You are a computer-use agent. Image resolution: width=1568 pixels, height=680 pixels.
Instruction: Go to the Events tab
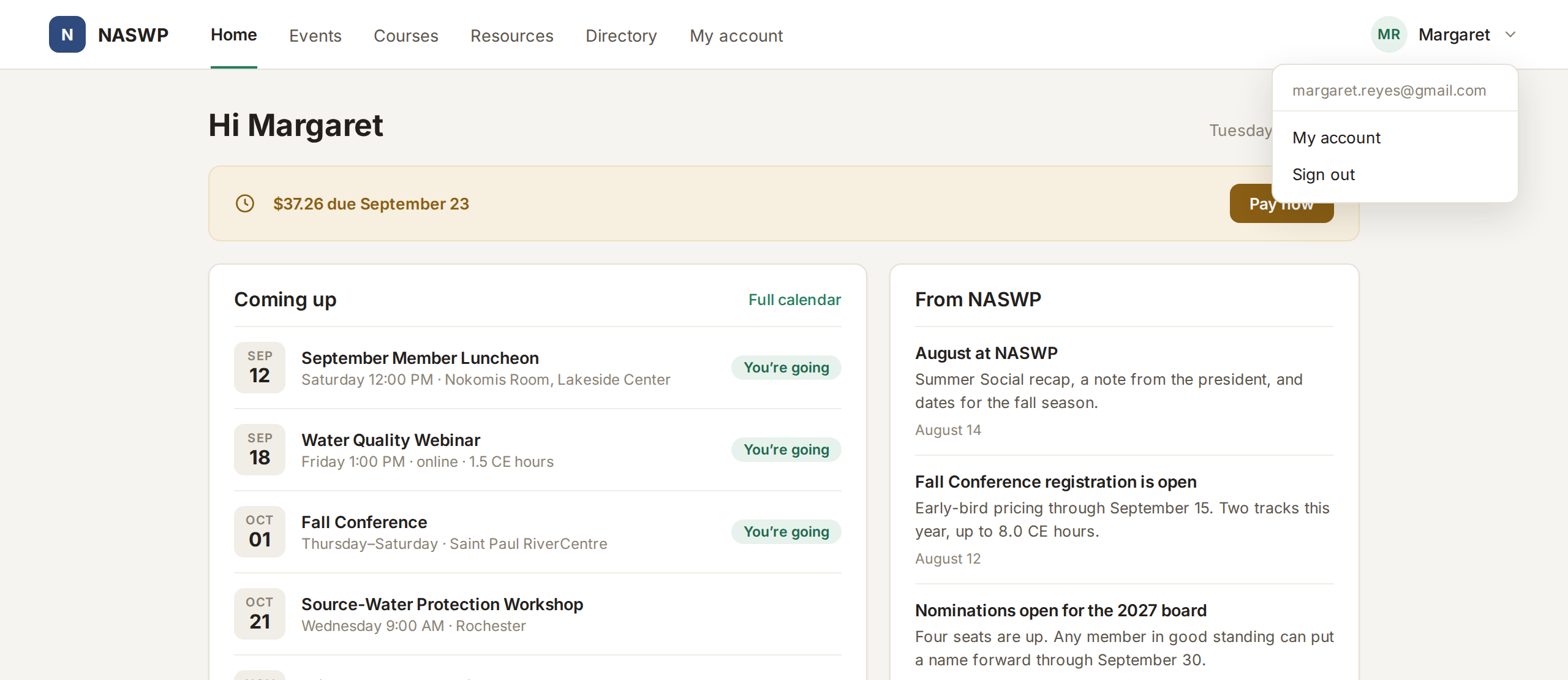[x=315, y=36]
